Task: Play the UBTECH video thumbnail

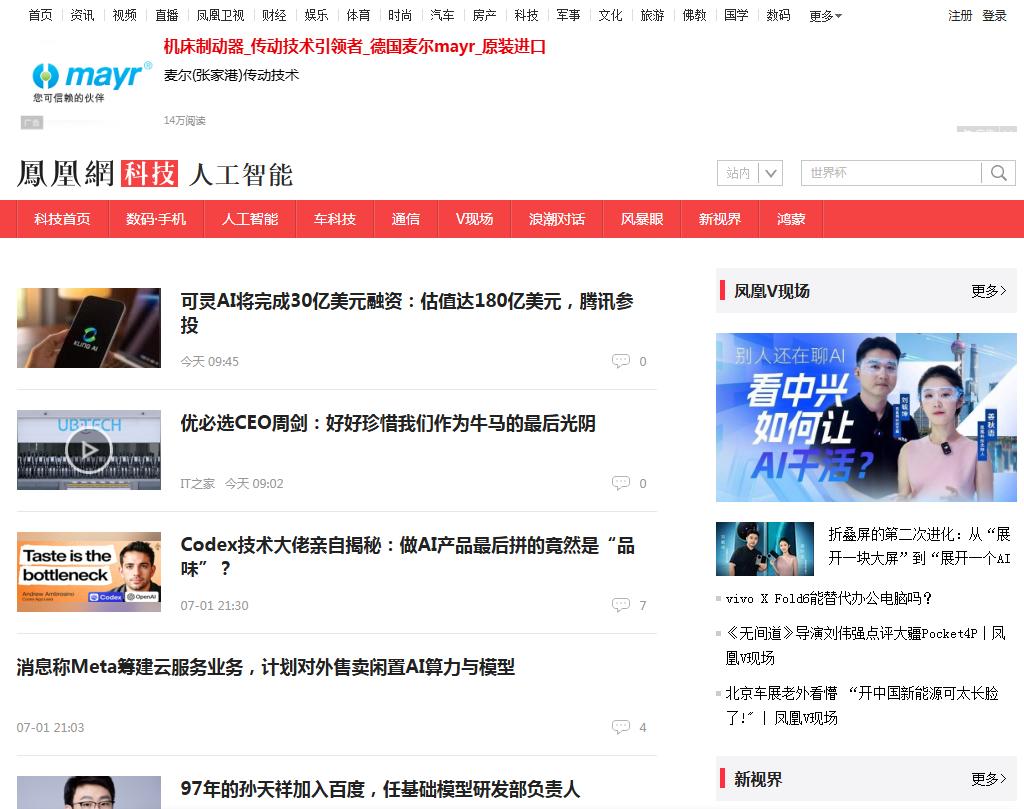Action: coord(89,450)
